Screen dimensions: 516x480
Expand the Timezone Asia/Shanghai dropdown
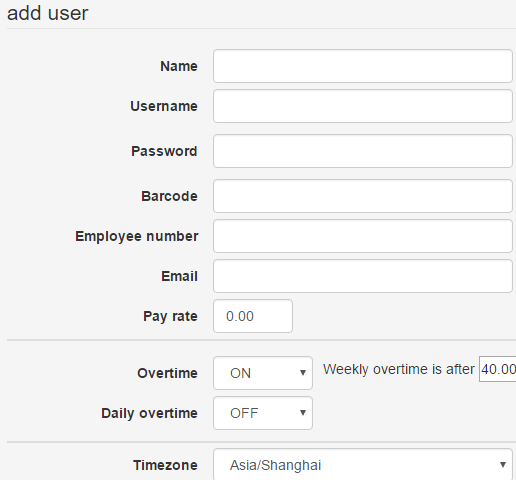point(363,465)
